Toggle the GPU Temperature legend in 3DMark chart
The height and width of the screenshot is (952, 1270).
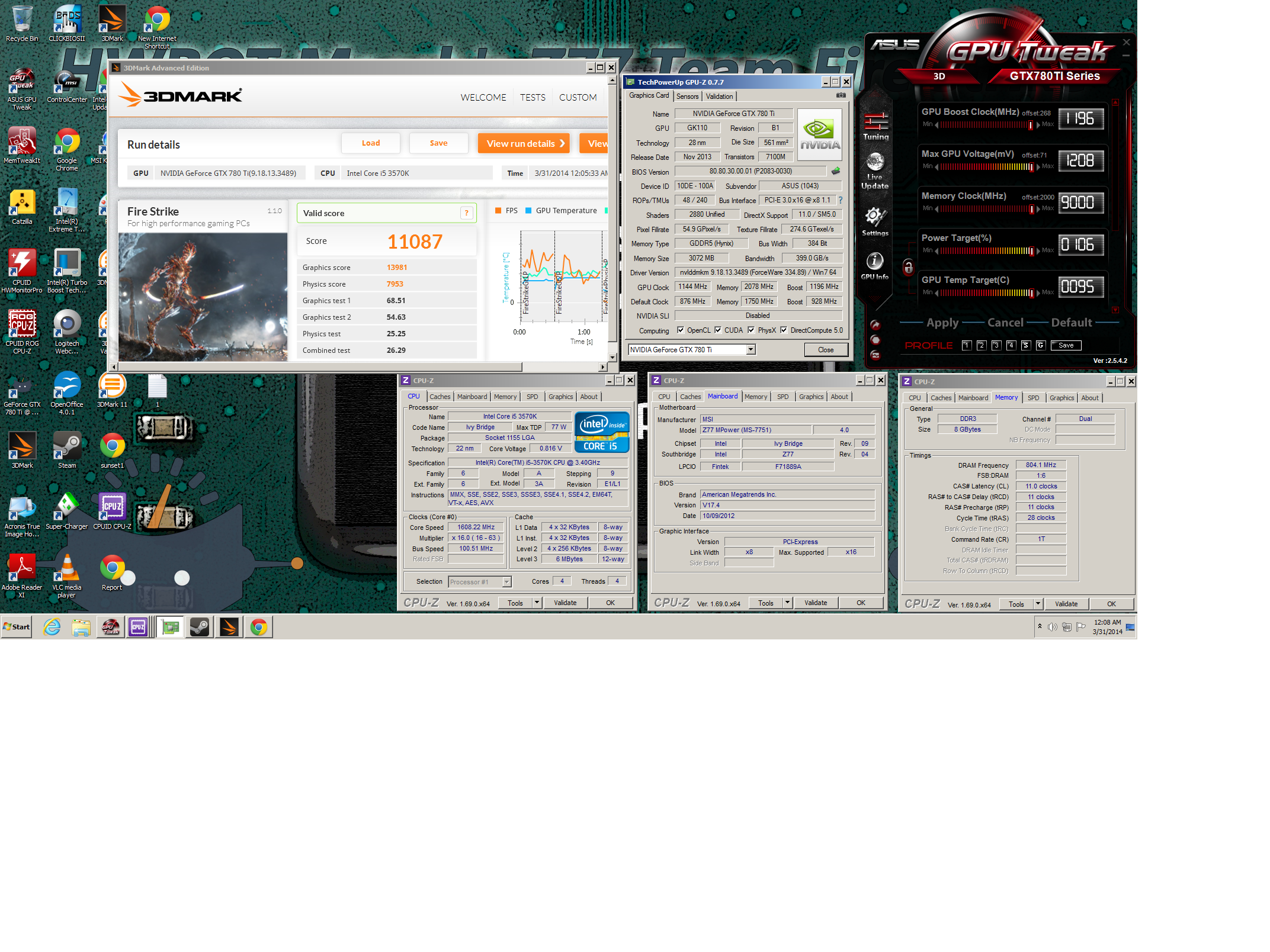pyautogui.click(x=561, y=211)
